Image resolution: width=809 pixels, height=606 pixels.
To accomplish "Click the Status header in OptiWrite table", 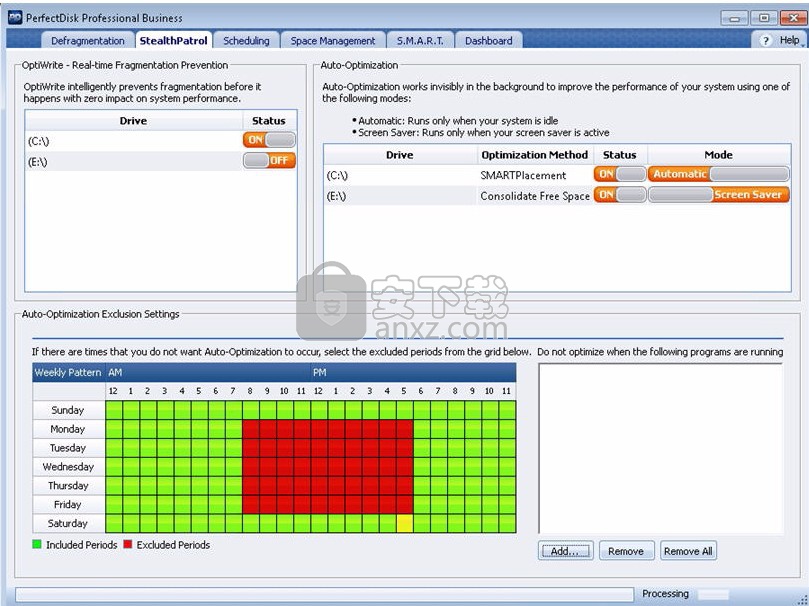I will click(x=269, y=121).
